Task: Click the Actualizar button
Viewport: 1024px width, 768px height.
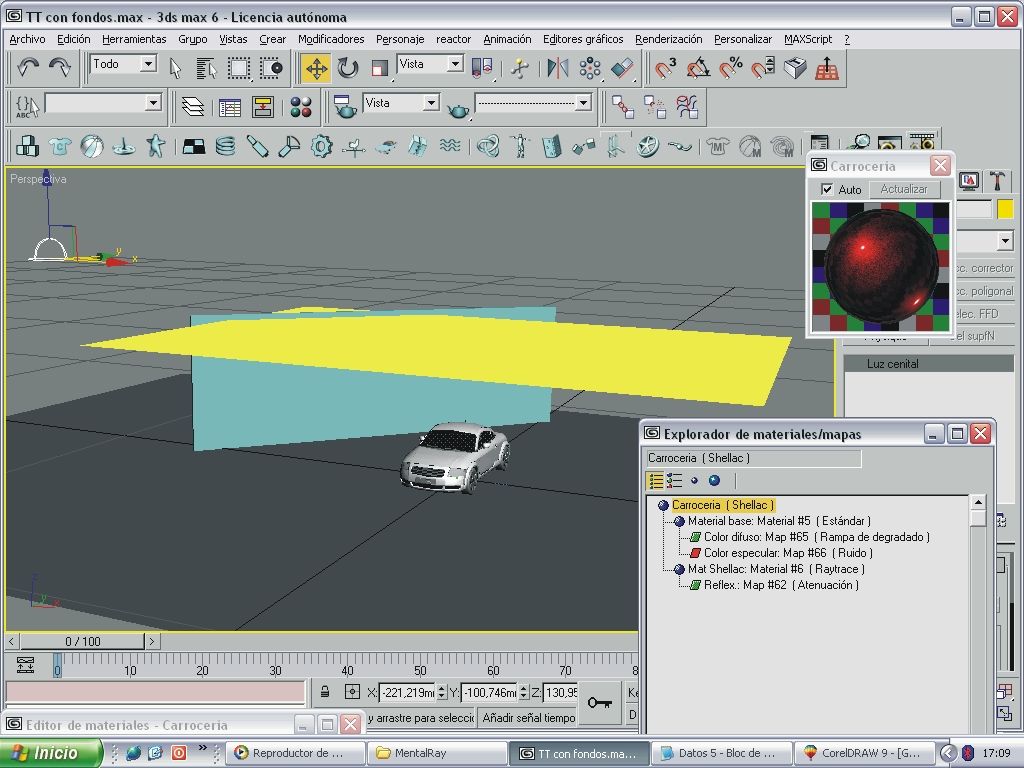Action: 904,189
